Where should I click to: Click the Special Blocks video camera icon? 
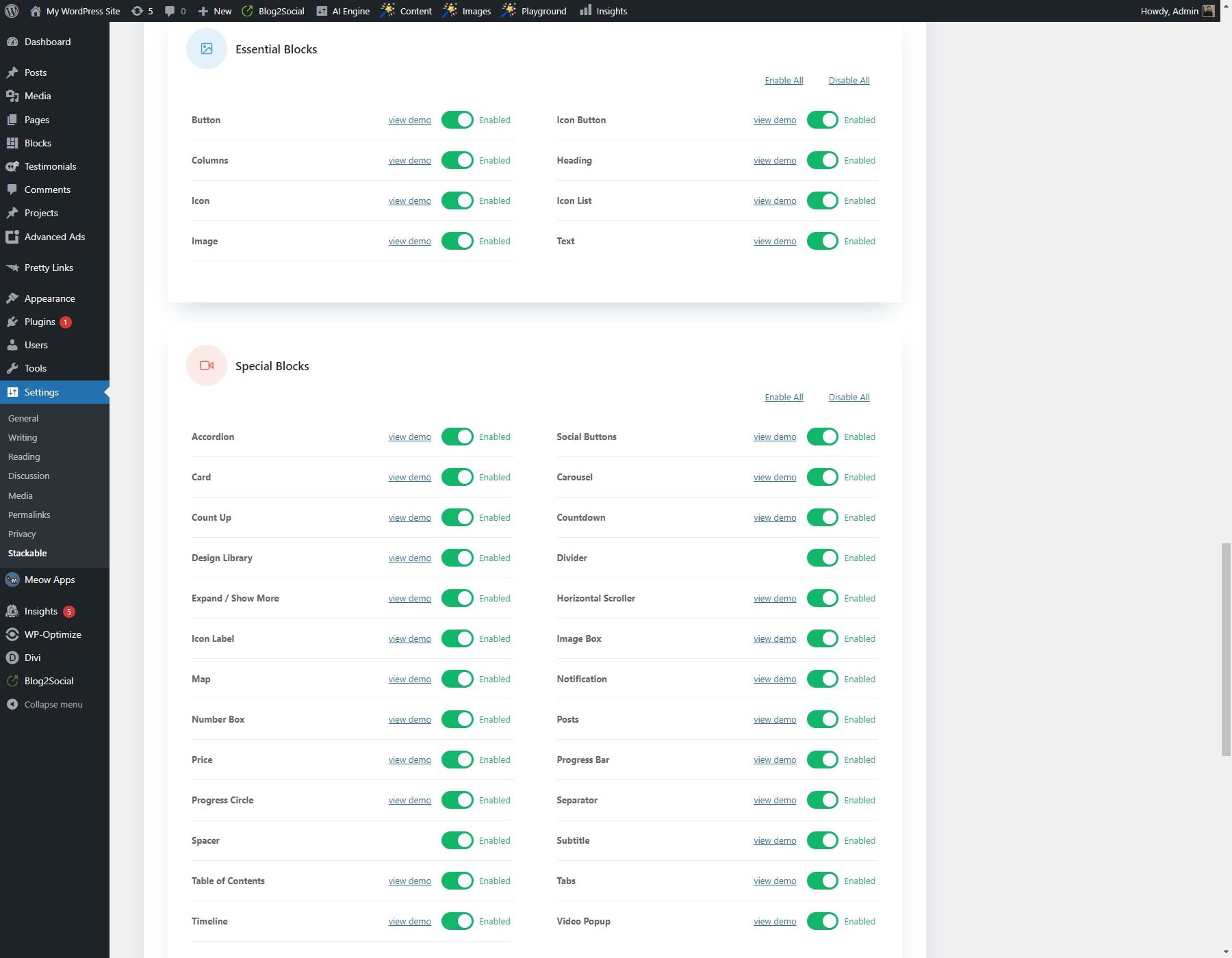point(206,365)
